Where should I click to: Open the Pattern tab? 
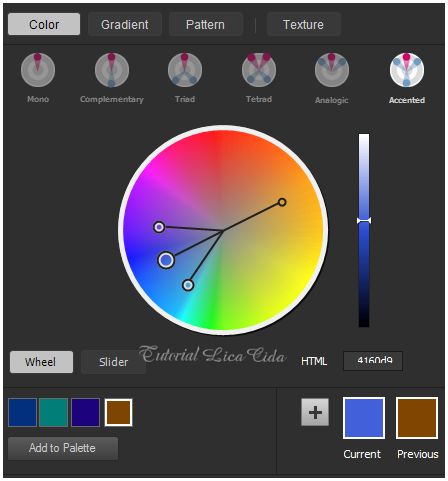pos(205,24)
